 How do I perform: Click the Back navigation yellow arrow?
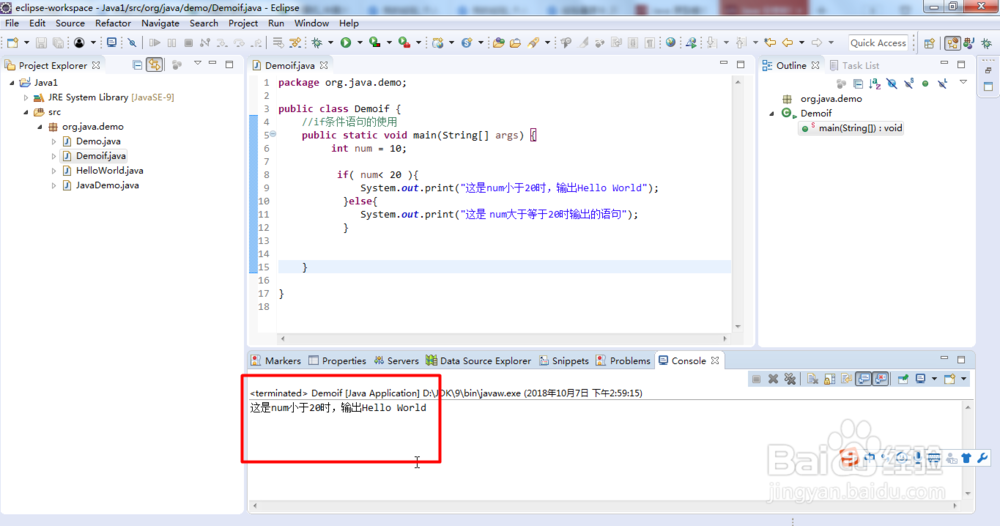pyautogui.click(x=788, y=43)
